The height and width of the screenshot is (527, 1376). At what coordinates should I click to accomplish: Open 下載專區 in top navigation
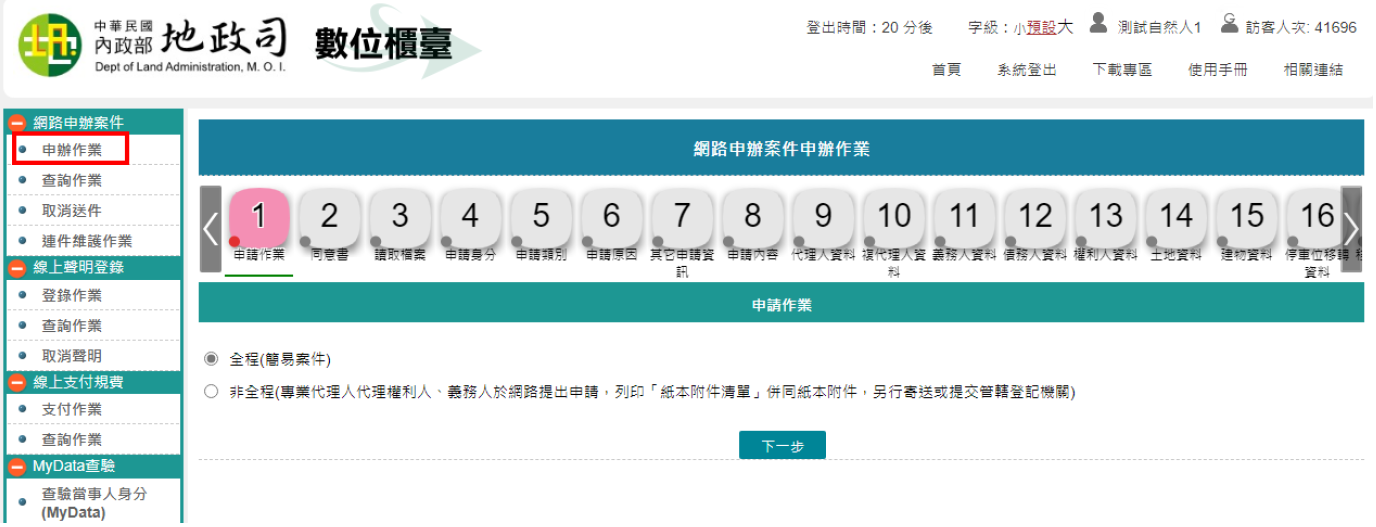(1122, 70)
